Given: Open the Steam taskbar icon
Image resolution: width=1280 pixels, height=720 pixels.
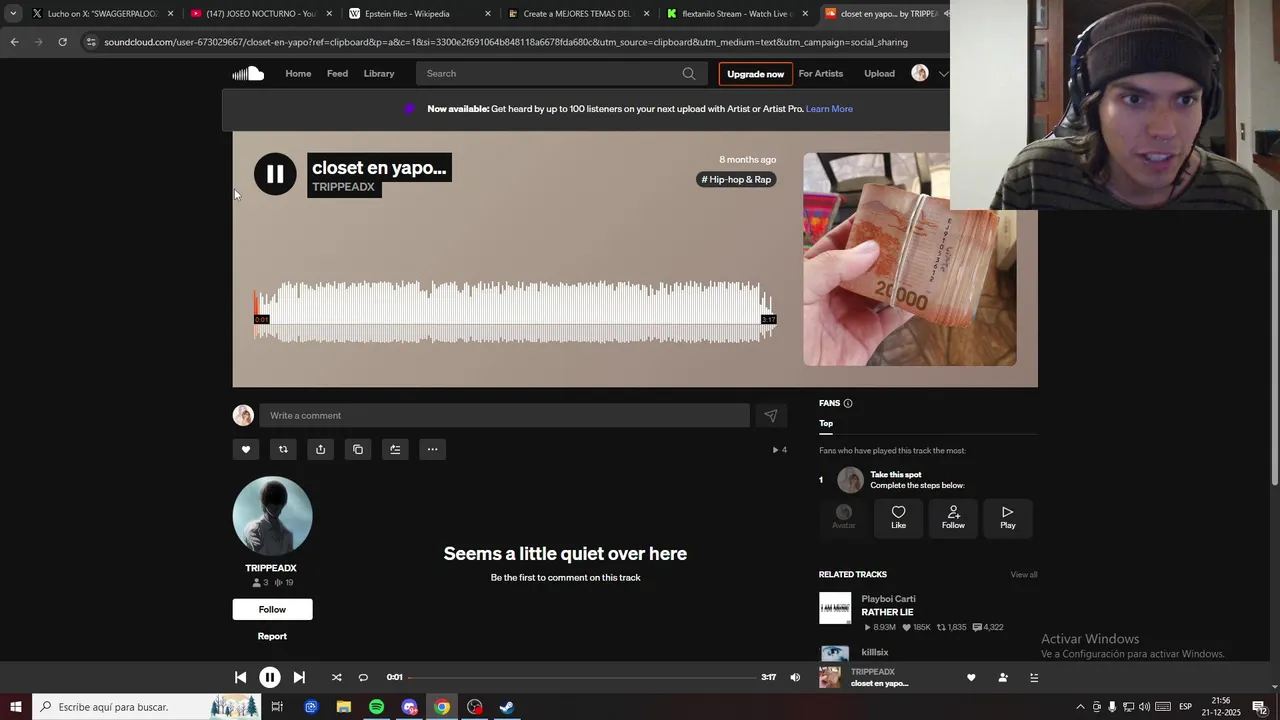Looking at the screenshot, I should click(x=507, y=707).
